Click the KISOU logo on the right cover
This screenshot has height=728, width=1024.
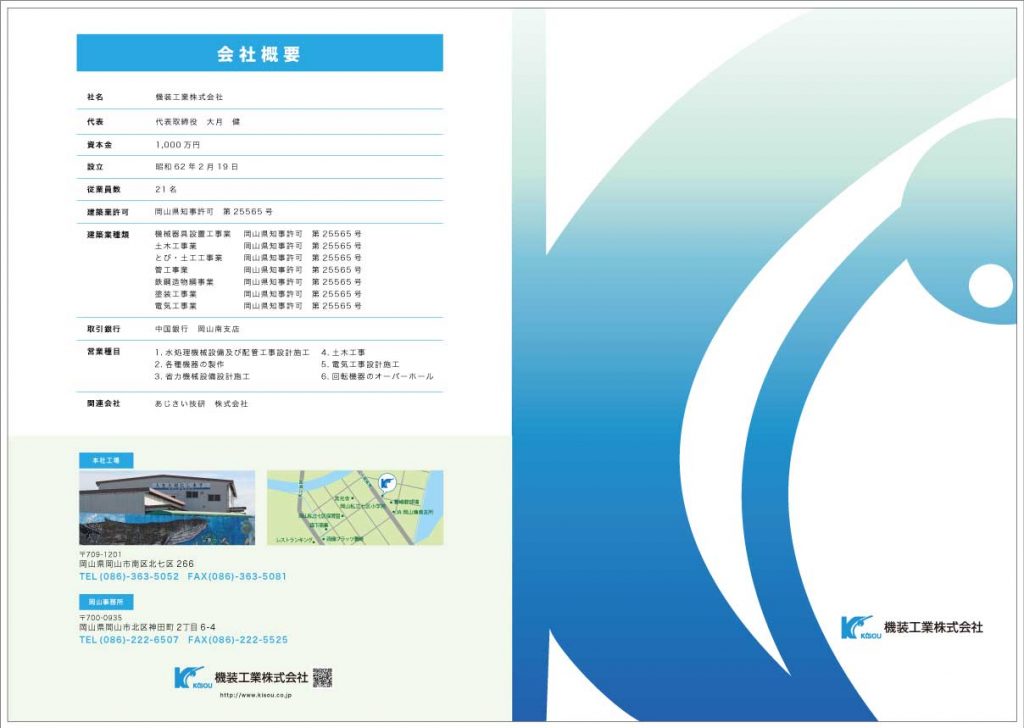[x=857, y=627]
